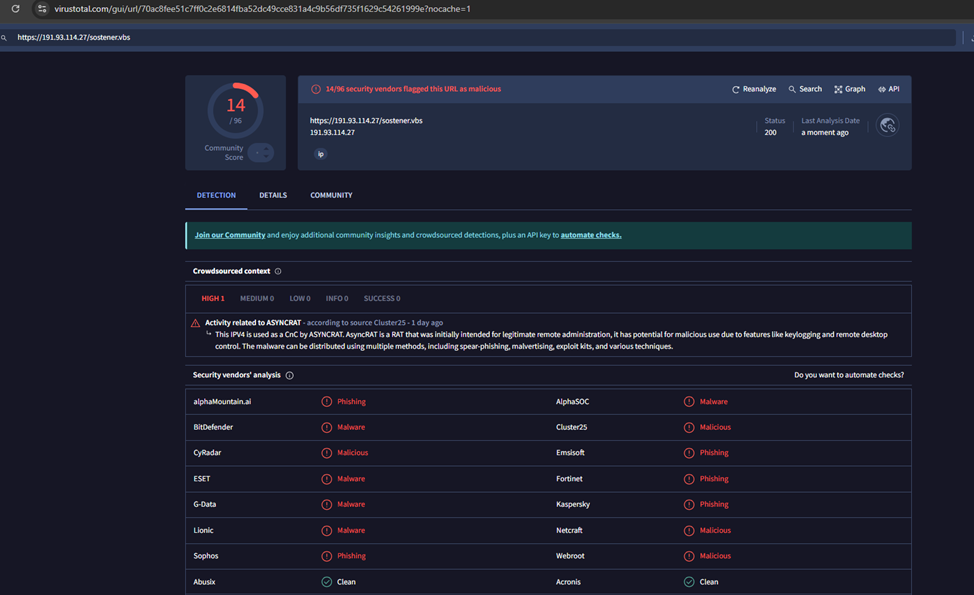Click the API option

coord(889,89)
